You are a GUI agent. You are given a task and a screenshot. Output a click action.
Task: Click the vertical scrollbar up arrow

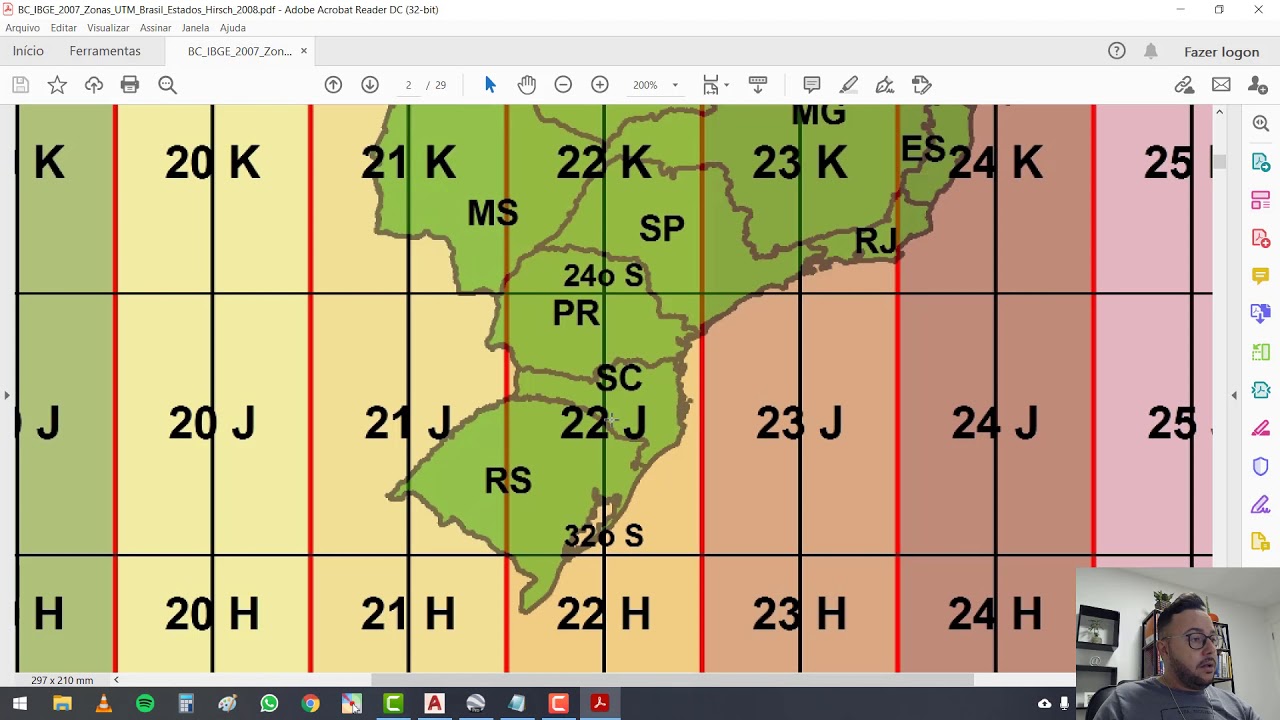1219,112
